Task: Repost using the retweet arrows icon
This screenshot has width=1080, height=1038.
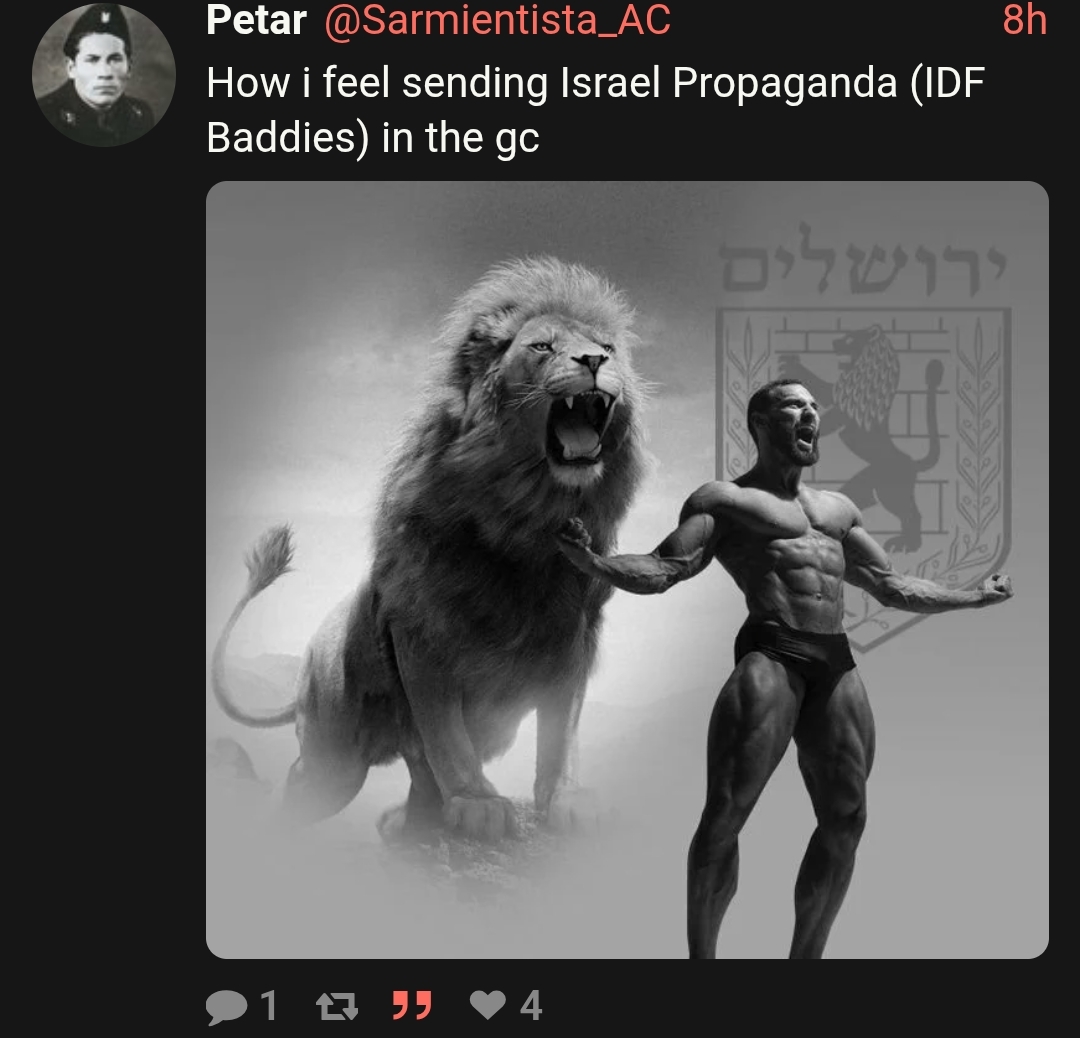Action: 337,1006
